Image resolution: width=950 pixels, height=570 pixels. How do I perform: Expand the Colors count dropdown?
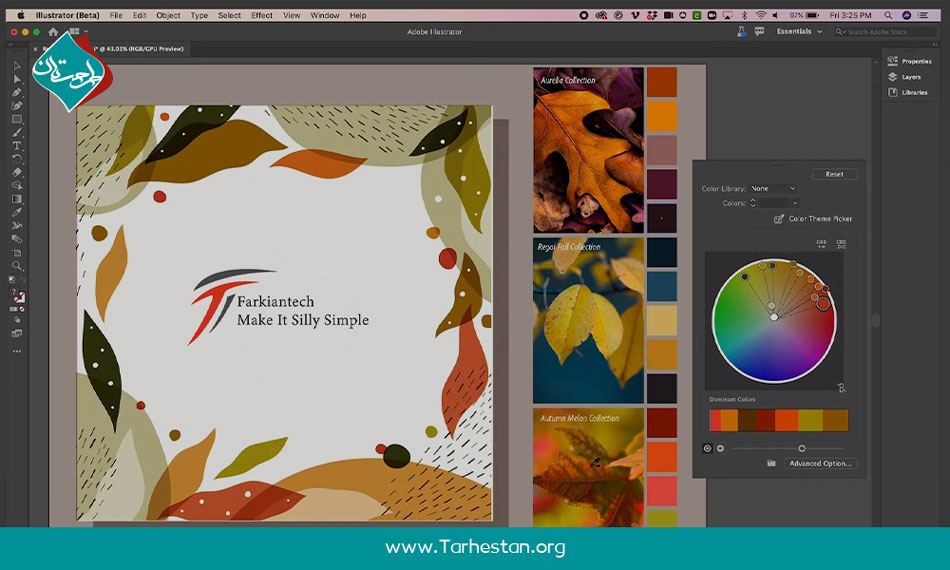pyautogui.click(x=778, y=203)
